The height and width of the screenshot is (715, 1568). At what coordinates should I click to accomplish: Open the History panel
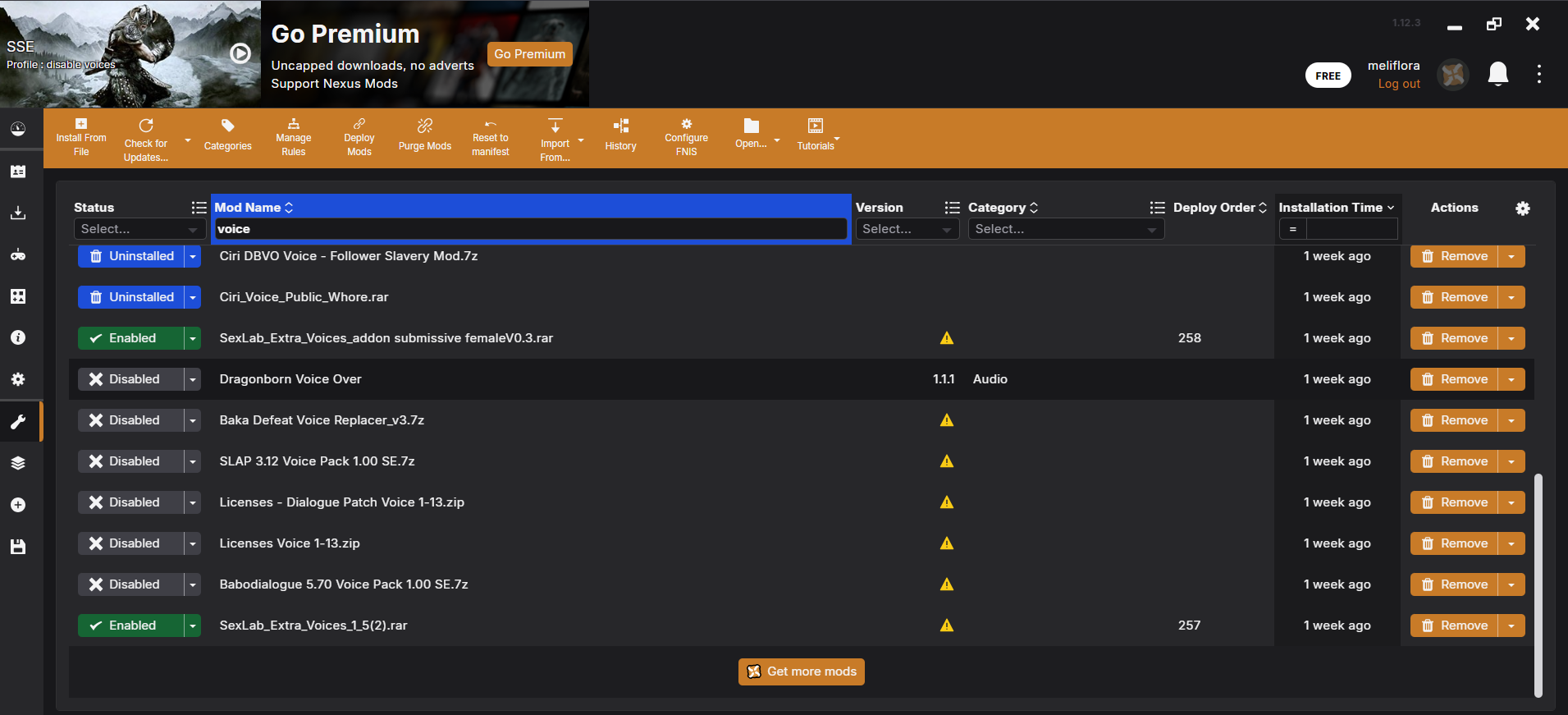pos(621,135)
